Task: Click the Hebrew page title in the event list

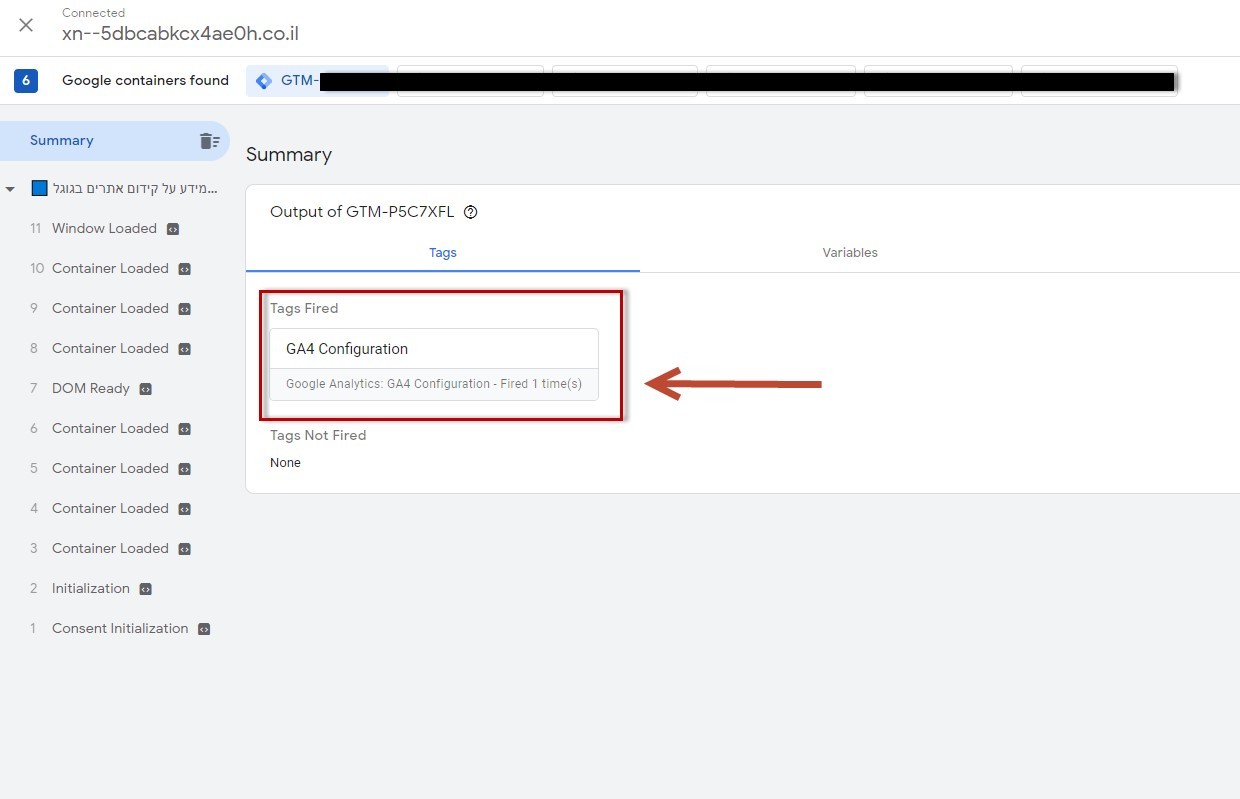Action: coord(135,188)
